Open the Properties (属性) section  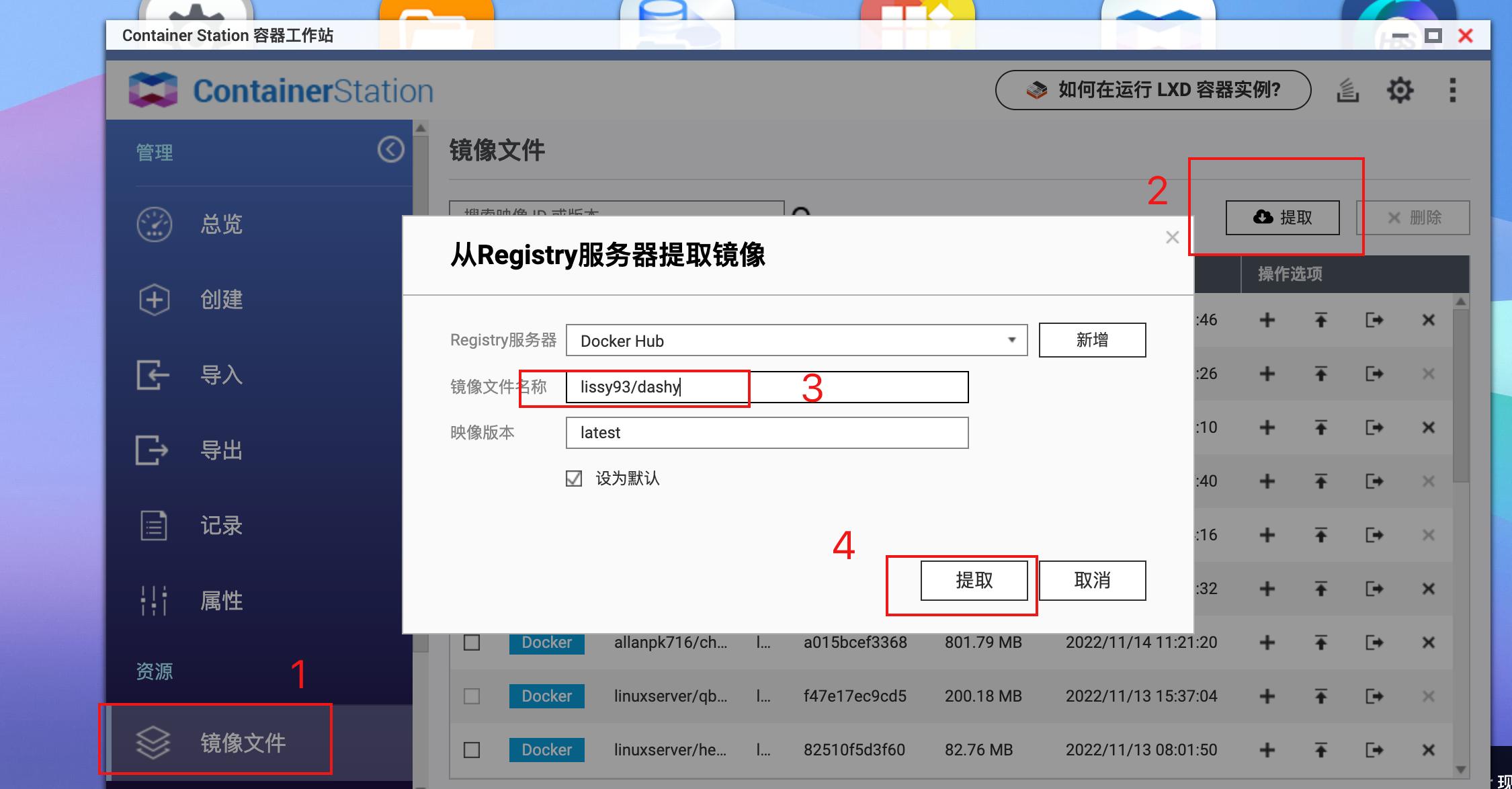click(222, 600)
